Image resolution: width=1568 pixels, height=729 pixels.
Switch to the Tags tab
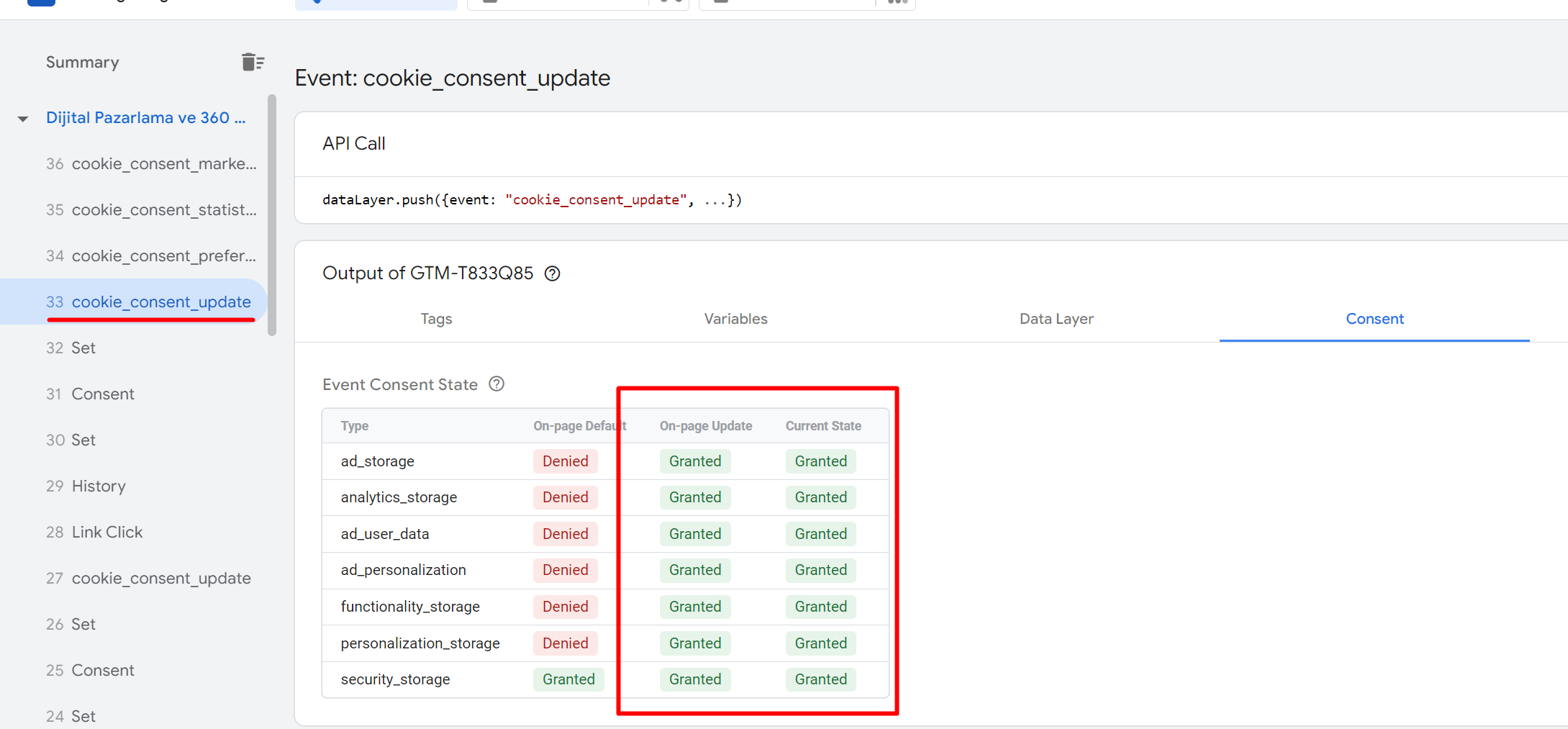pos(436,319)
